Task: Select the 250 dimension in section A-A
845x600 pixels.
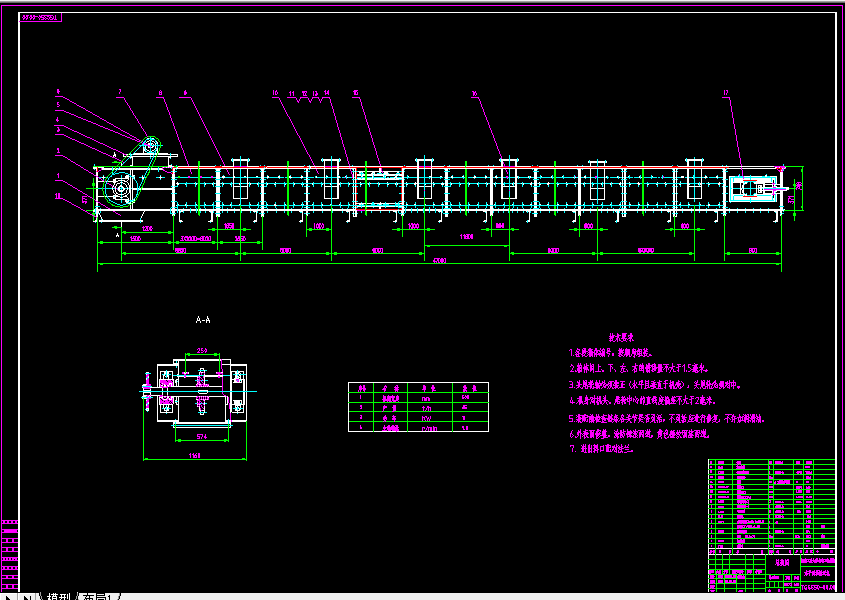Action: click(202, 350)
